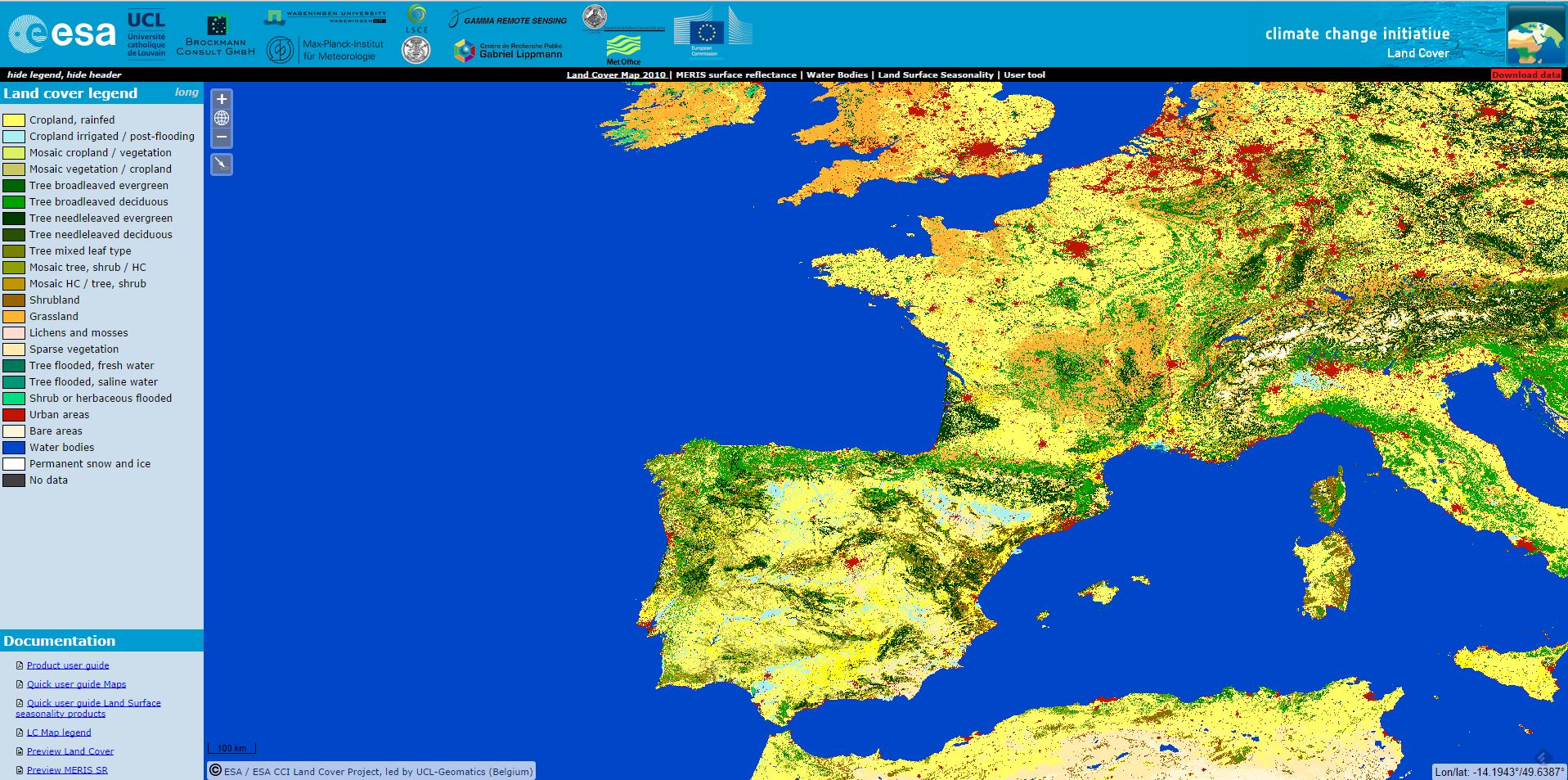Open the Land Cover Map 2010 tab

click(616, 74)
